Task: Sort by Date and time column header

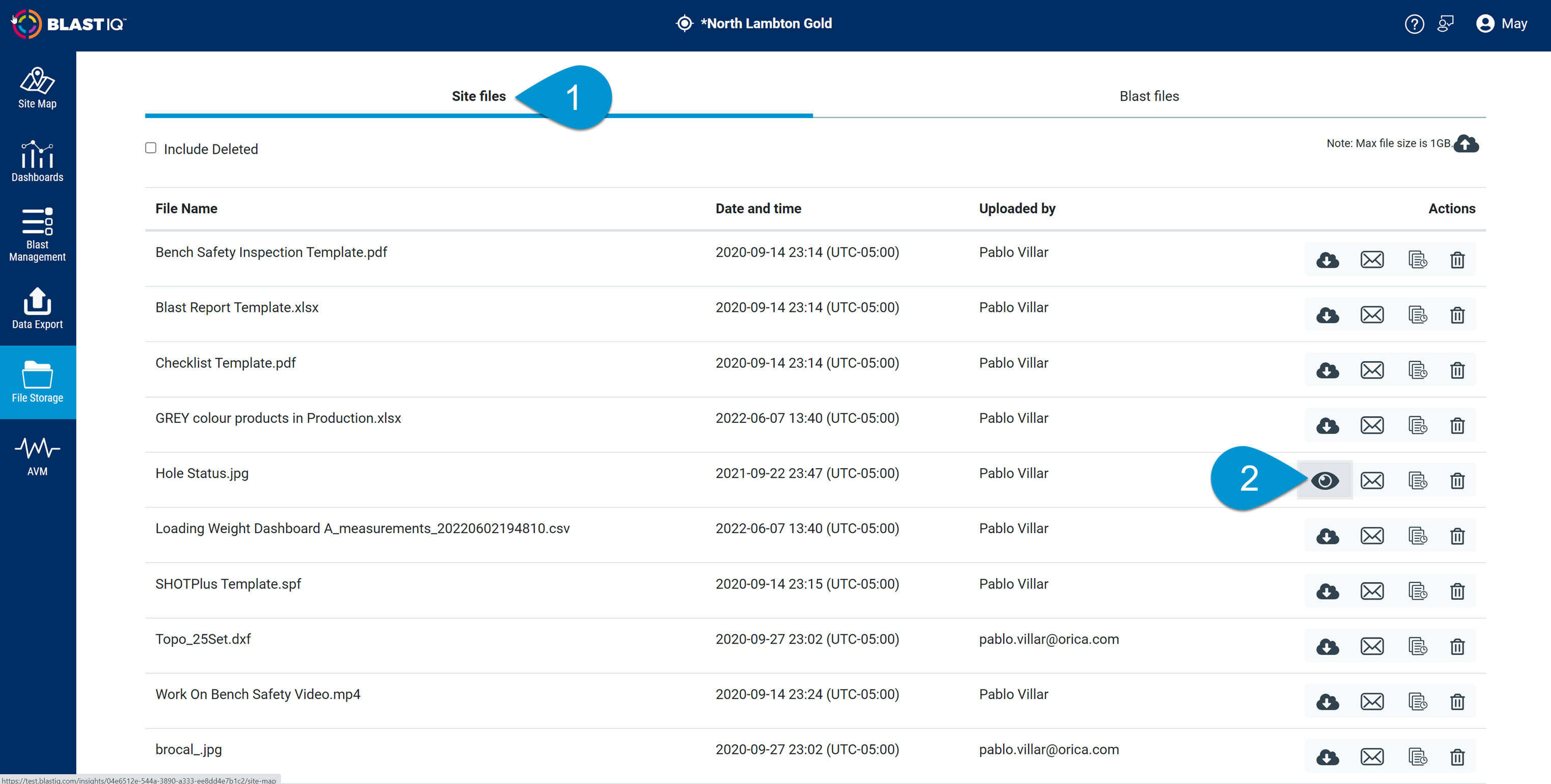Action: (x=758, y=209)
